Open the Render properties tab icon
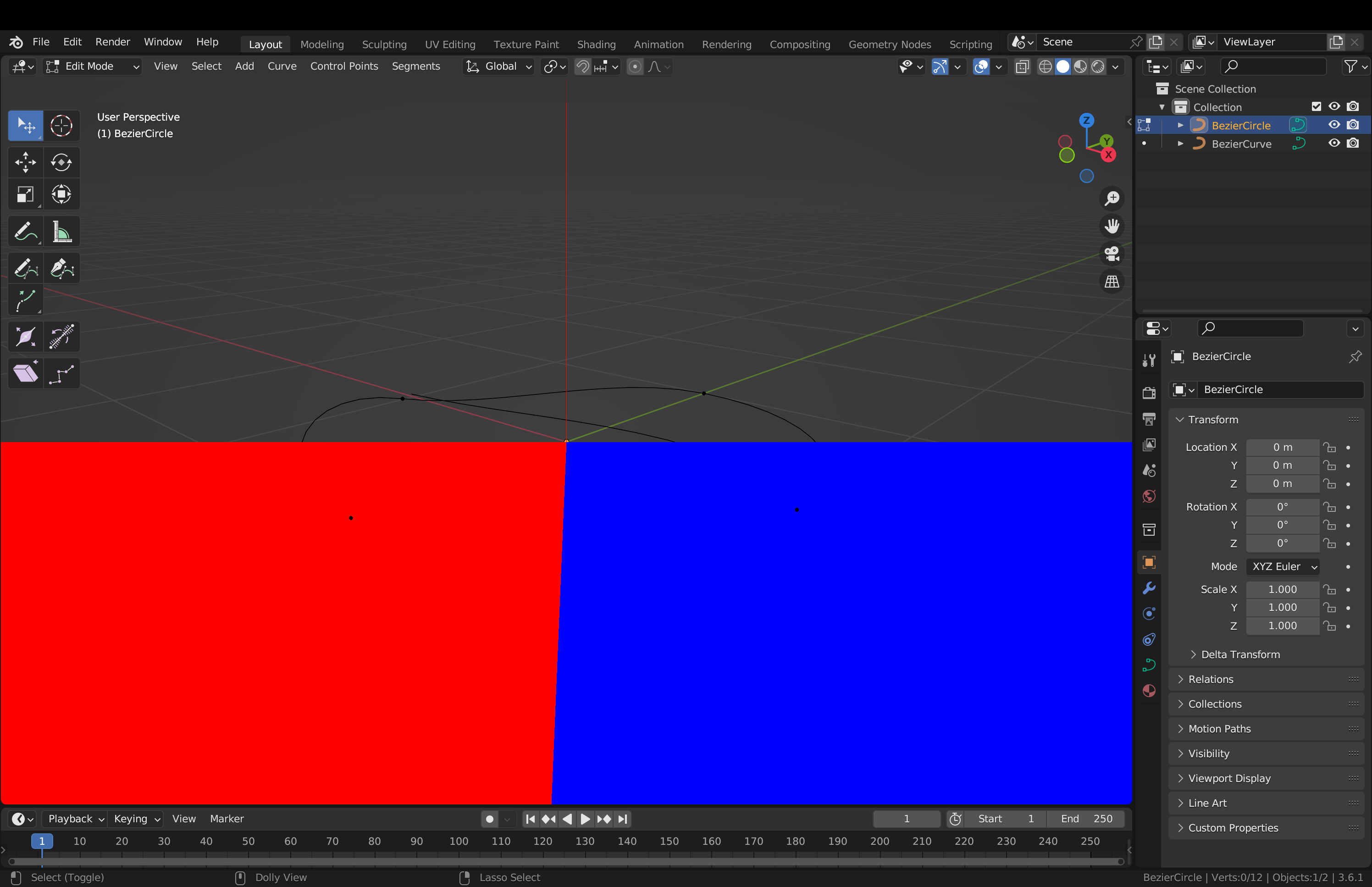 coord(1149,393)
